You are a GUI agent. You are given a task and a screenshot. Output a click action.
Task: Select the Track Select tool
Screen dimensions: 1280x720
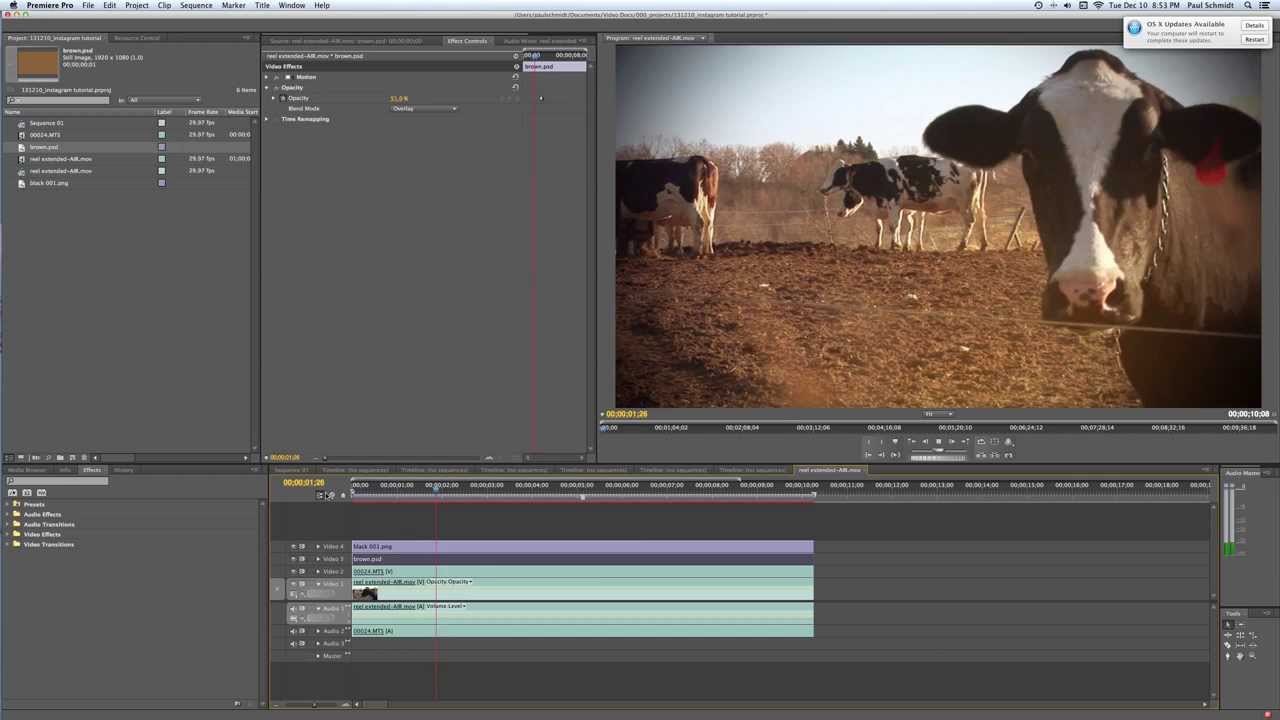(x=1241, y=624)
